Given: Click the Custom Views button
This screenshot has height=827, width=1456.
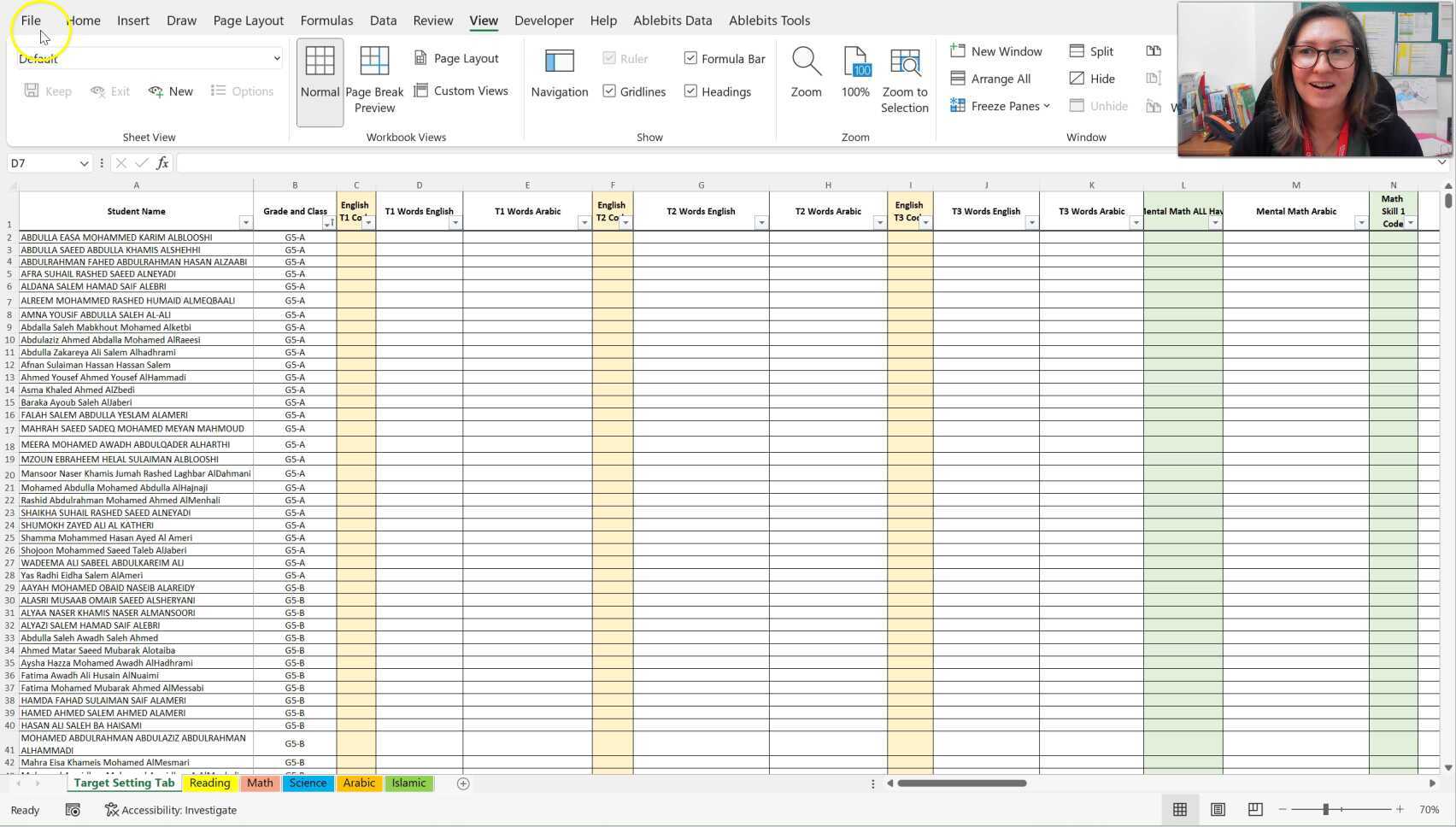Looking at the screenshot, I should click(x=461, y=91).
